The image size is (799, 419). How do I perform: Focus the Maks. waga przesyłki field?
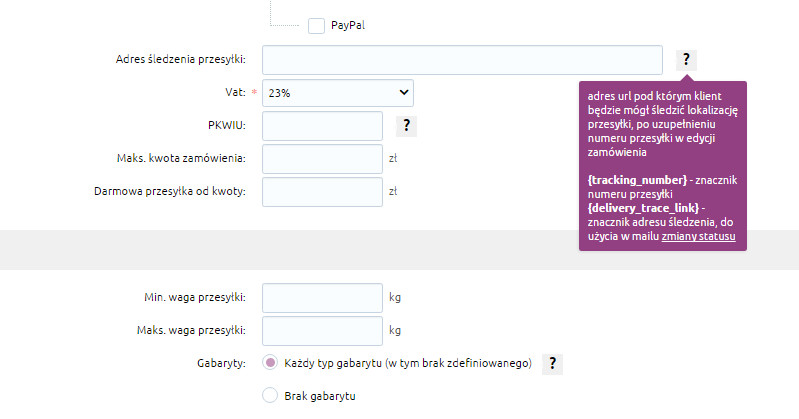[x=323, y=330]
